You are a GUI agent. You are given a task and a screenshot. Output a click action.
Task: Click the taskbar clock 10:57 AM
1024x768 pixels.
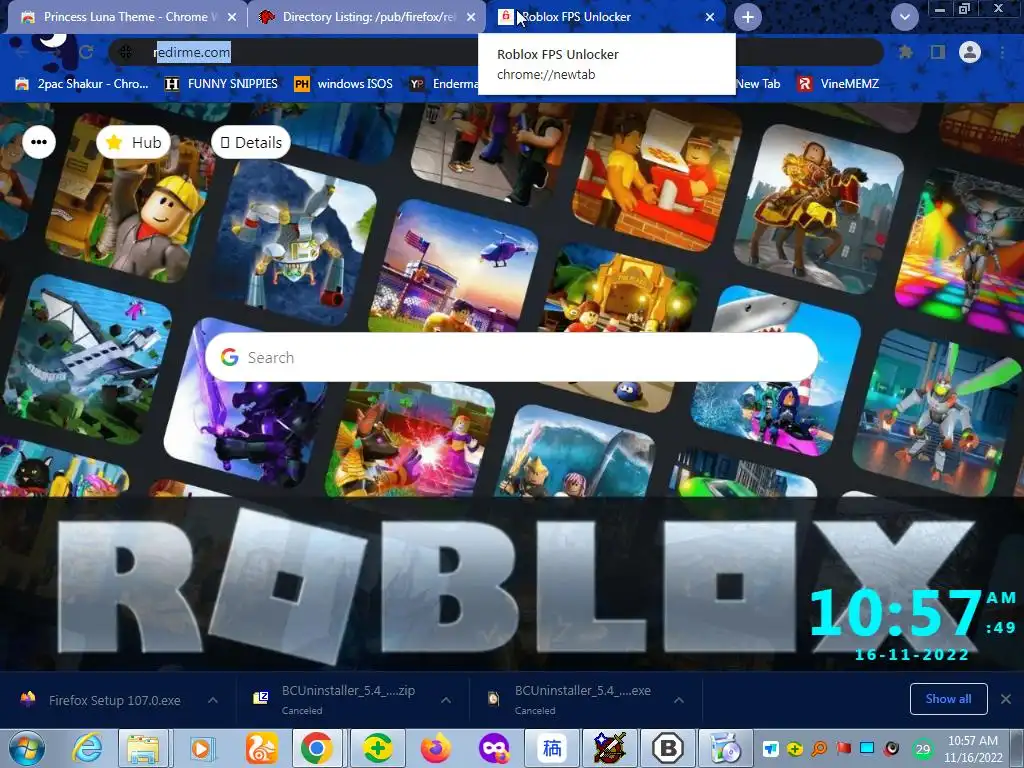973,748
